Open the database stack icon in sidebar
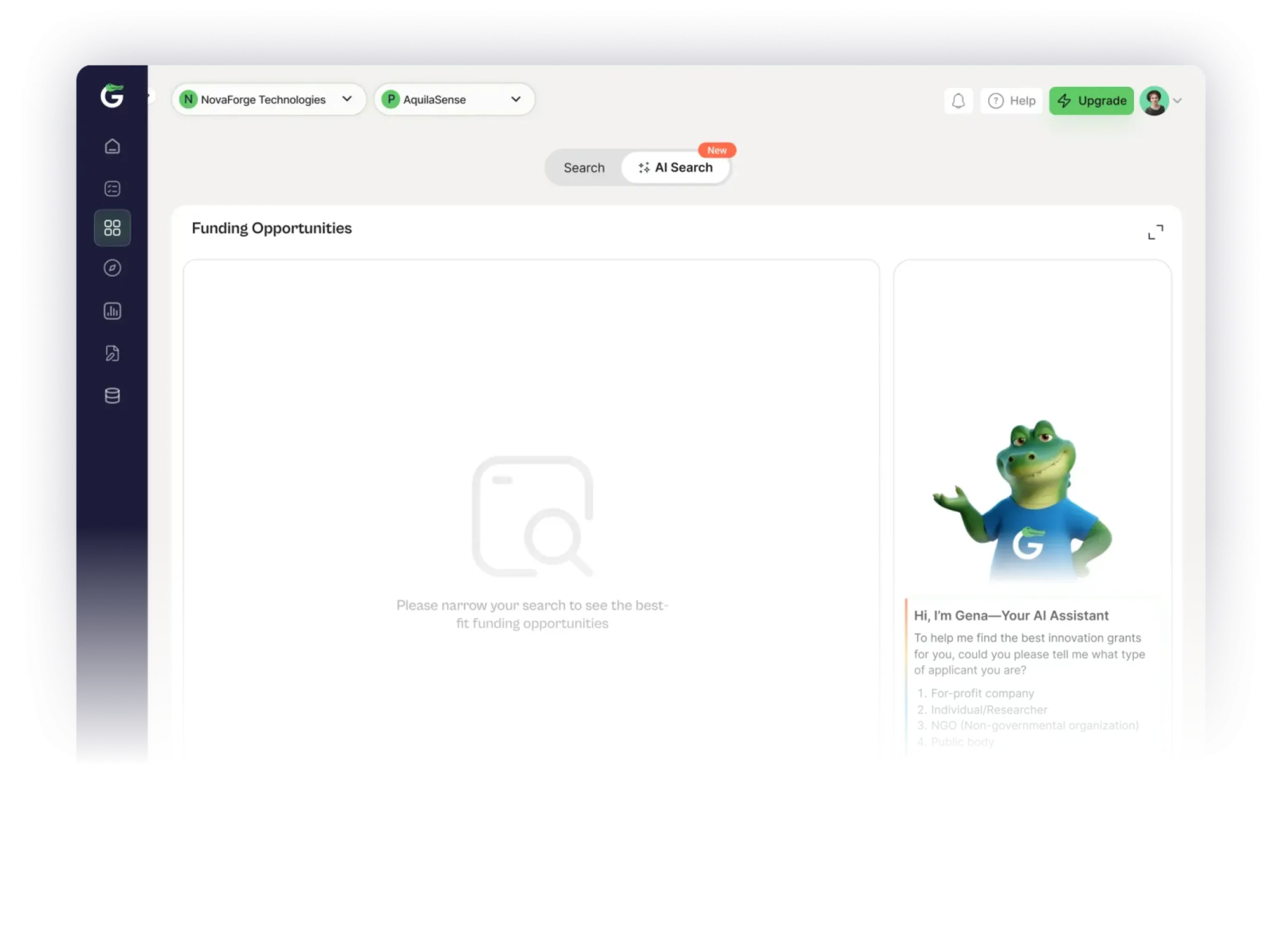 pyautogui.click(x=112, y=396)
